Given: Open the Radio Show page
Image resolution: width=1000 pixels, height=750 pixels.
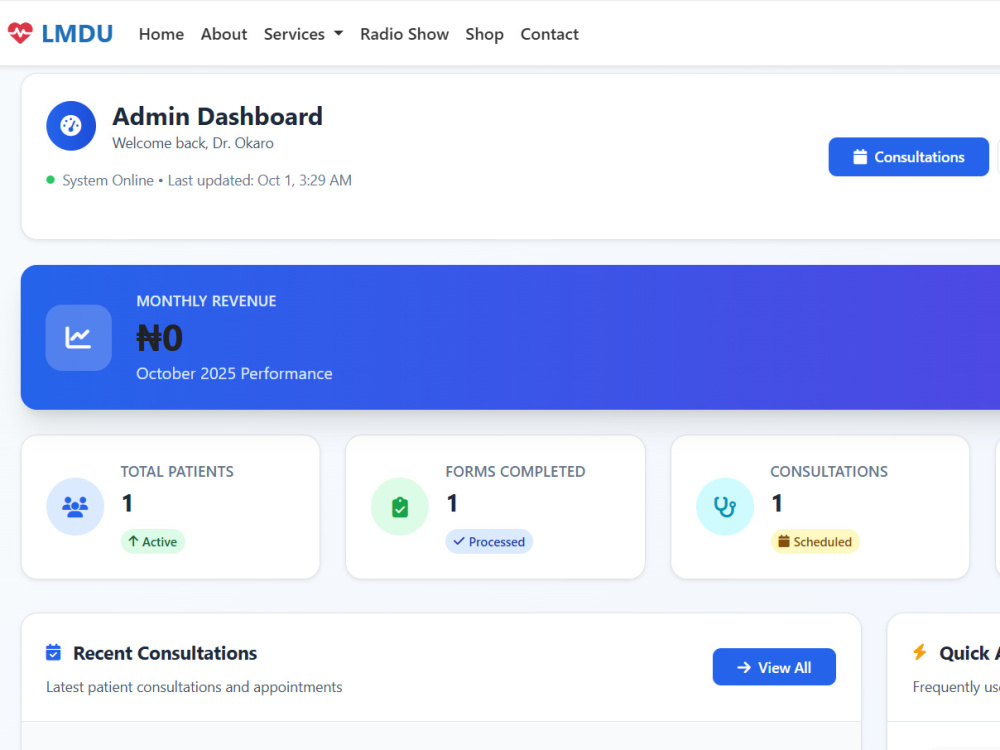Looking at the screenshot, I should (404, 34).
